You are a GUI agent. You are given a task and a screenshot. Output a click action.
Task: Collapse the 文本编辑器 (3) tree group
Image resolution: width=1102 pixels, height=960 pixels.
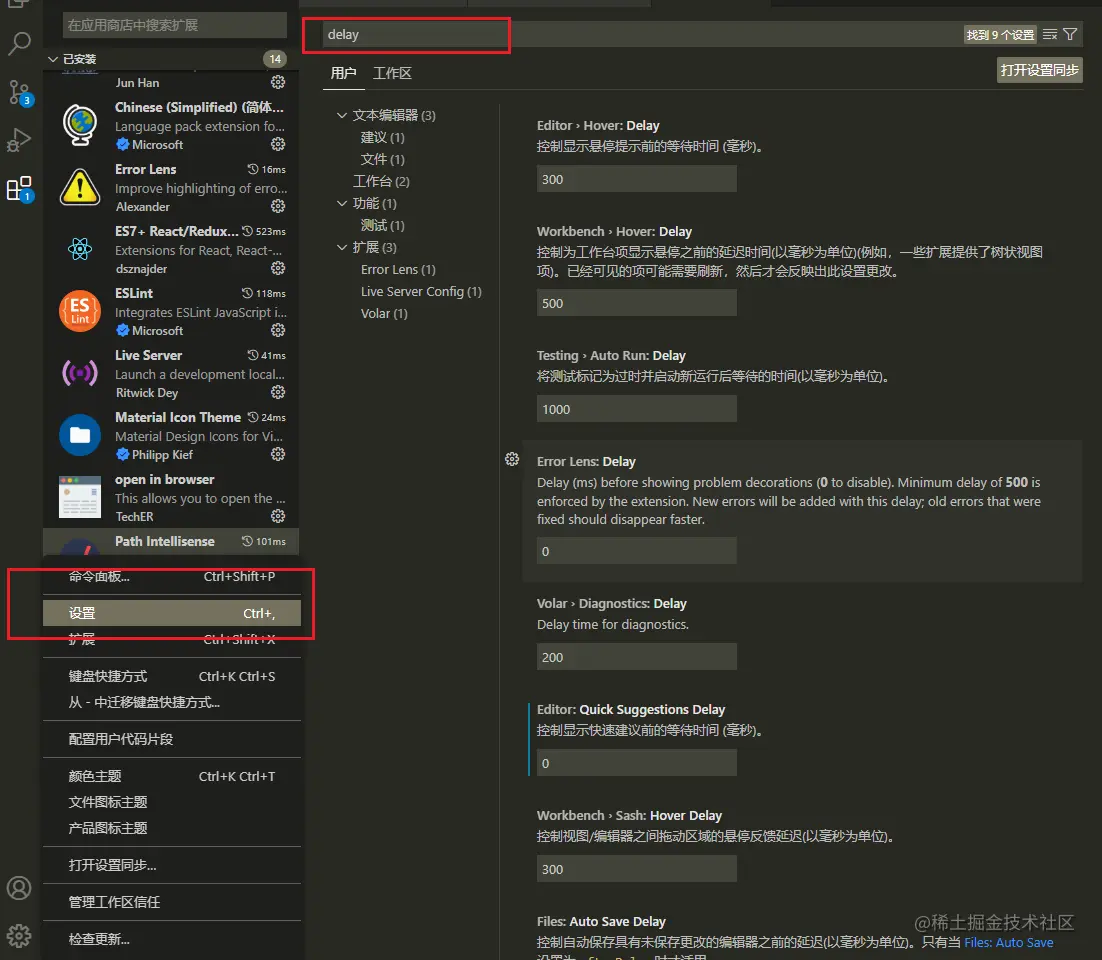click(x=387, y=115)
